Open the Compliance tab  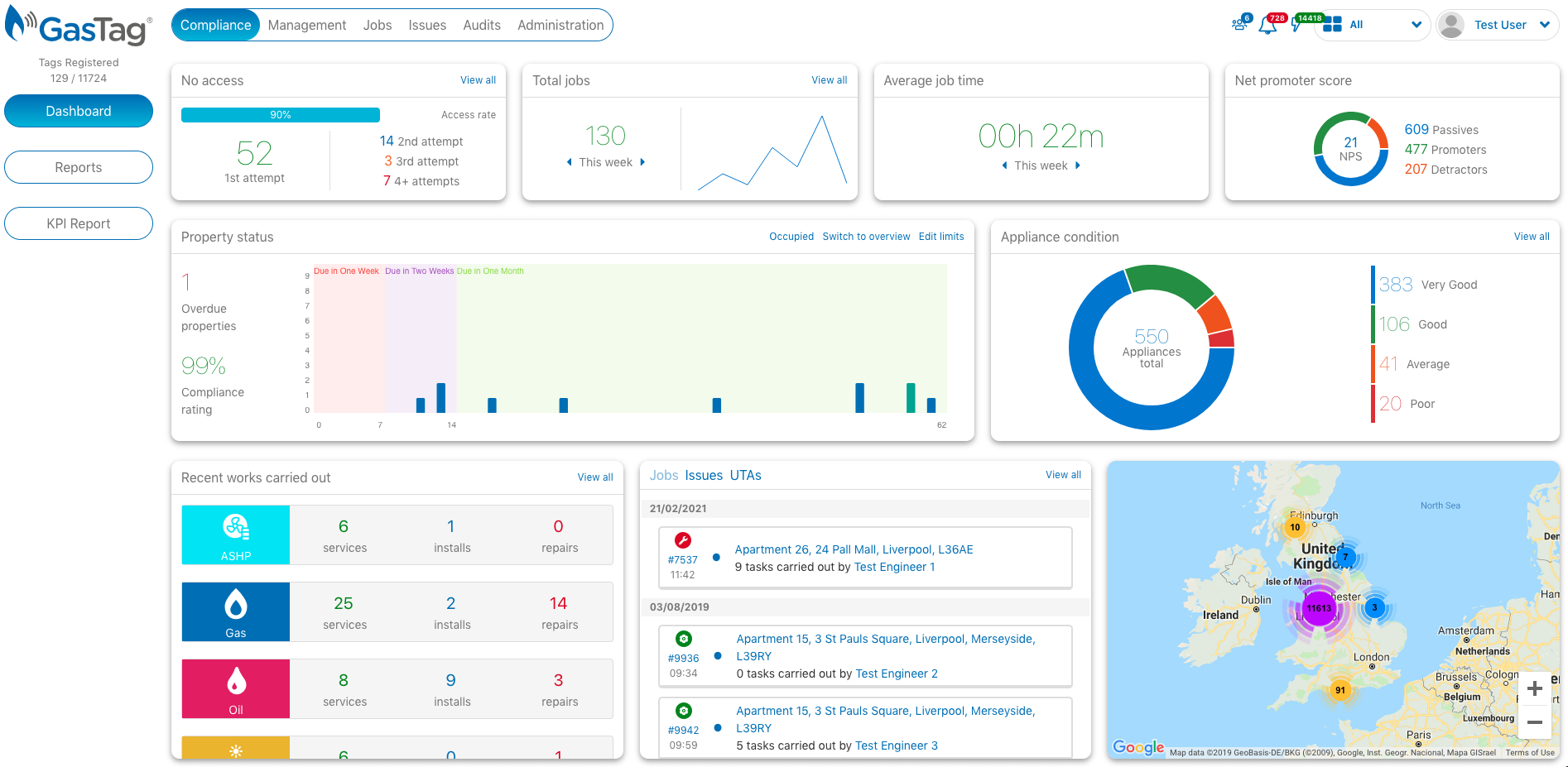point(215,25)
